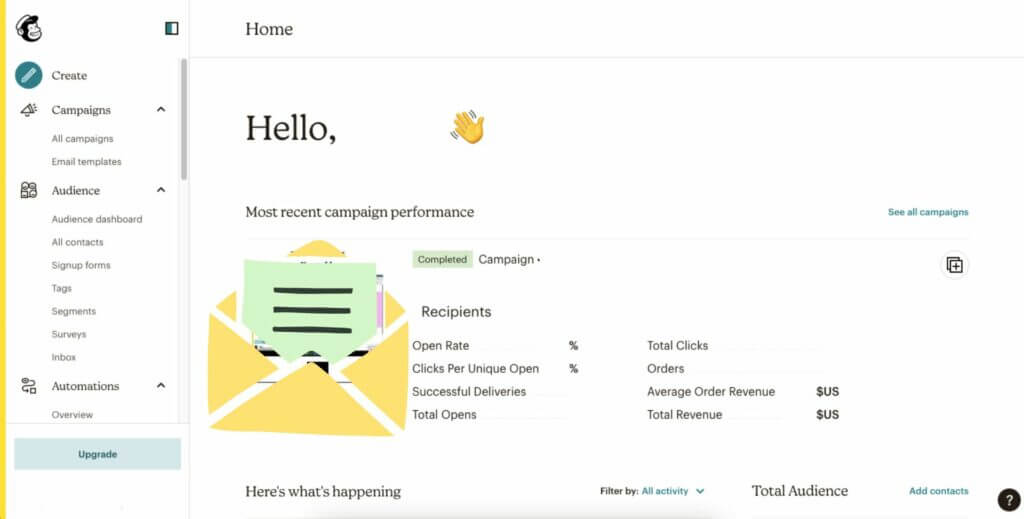Click the replicate campaign icon
The image size is (1024, 519).
(x=955, y=265)
